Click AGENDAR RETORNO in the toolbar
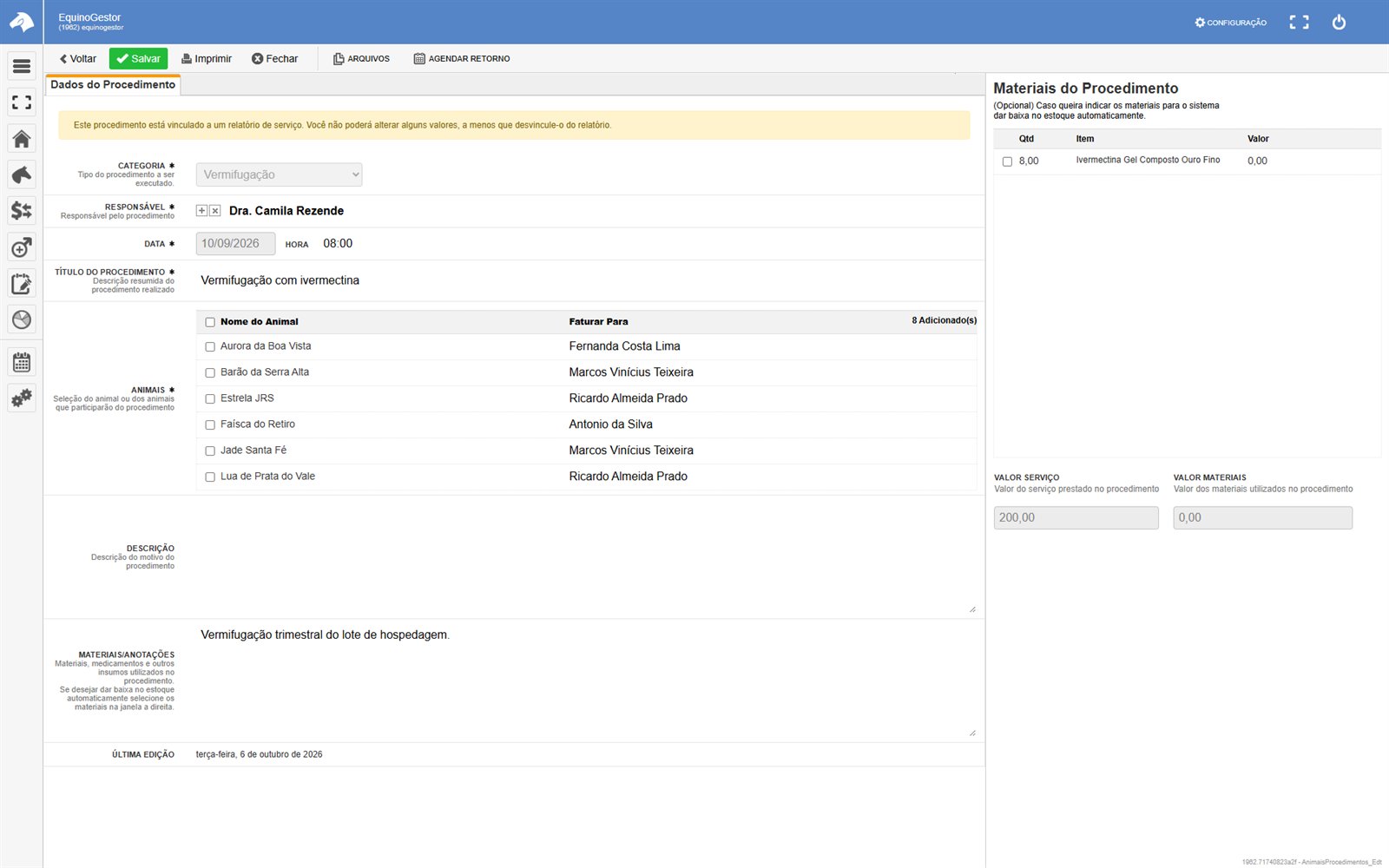The image size is (1389, 868). click(x=462, y=59)
